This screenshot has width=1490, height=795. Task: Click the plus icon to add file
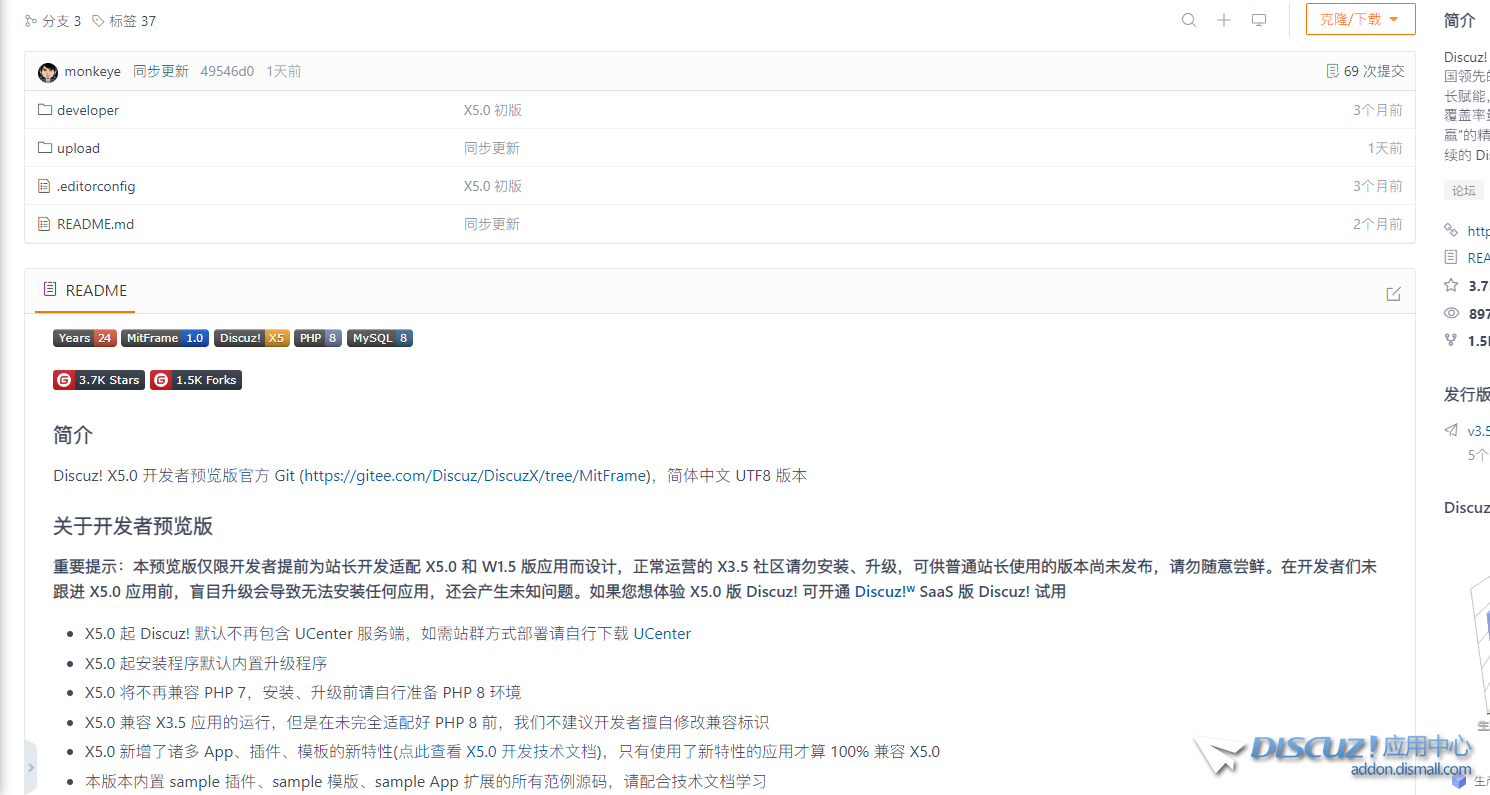[x=1224, y=20]
